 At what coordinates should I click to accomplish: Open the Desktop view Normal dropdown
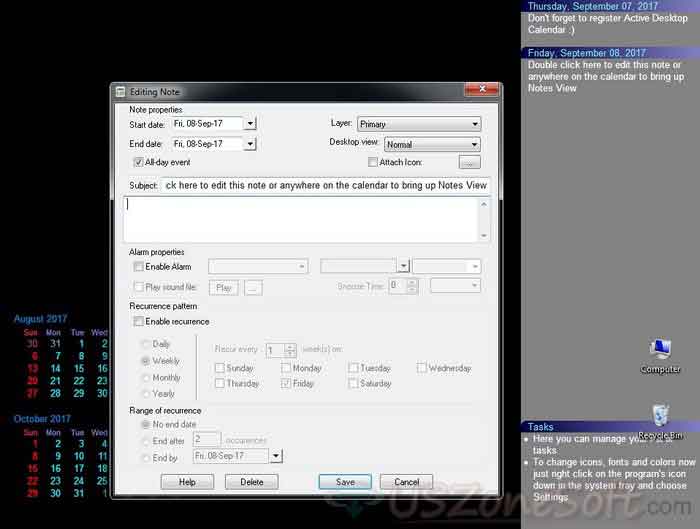[x=432, y=145]
